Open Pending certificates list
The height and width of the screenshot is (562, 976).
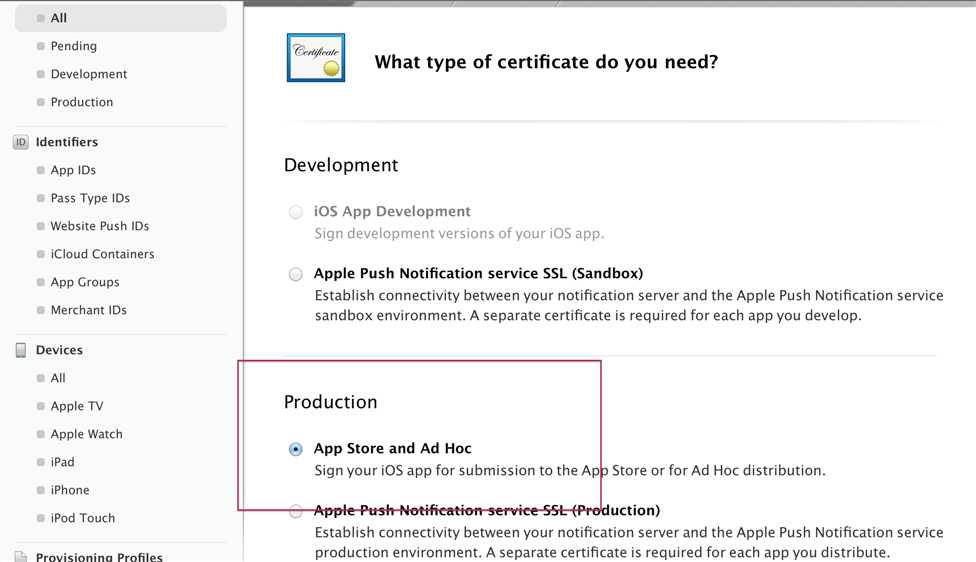coord(73,46)
